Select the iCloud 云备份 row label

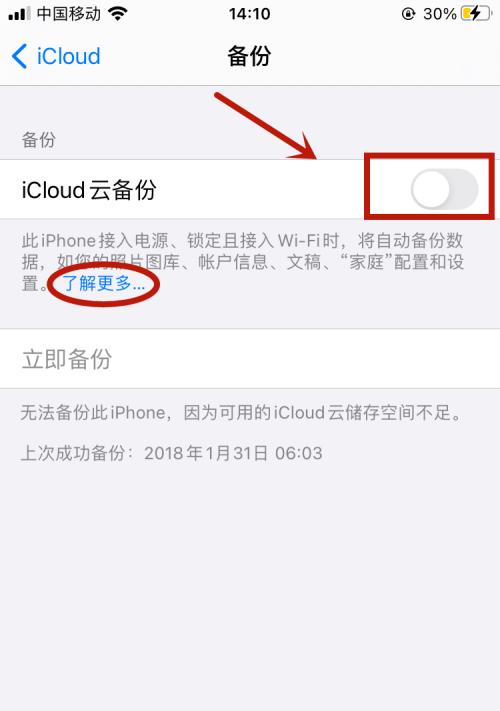click(89, 190)
